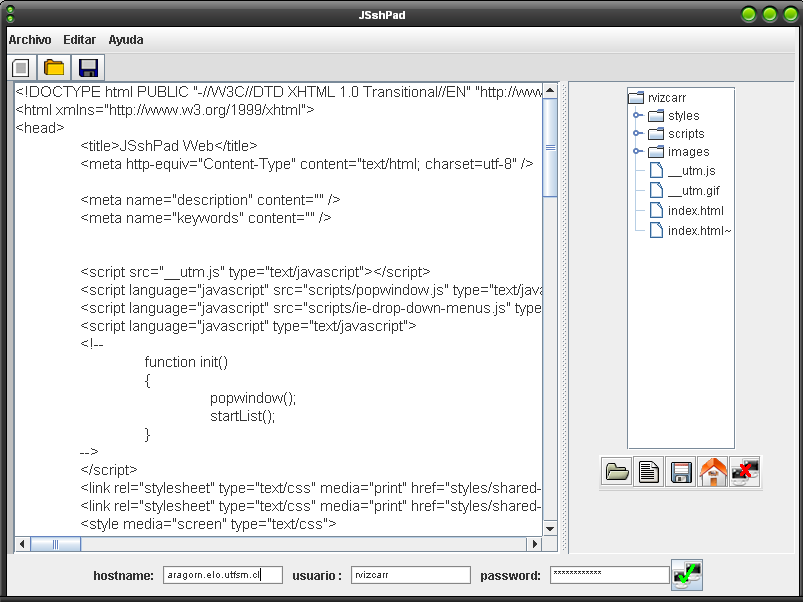Click the editor scroll up arrow

click(x=550, y=91)
